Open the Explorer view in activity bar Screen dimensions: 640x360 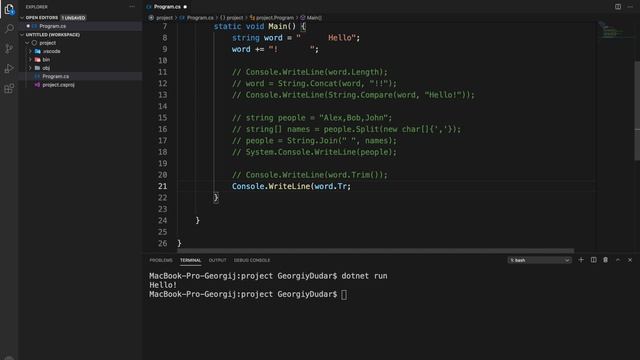pos(9,9)
